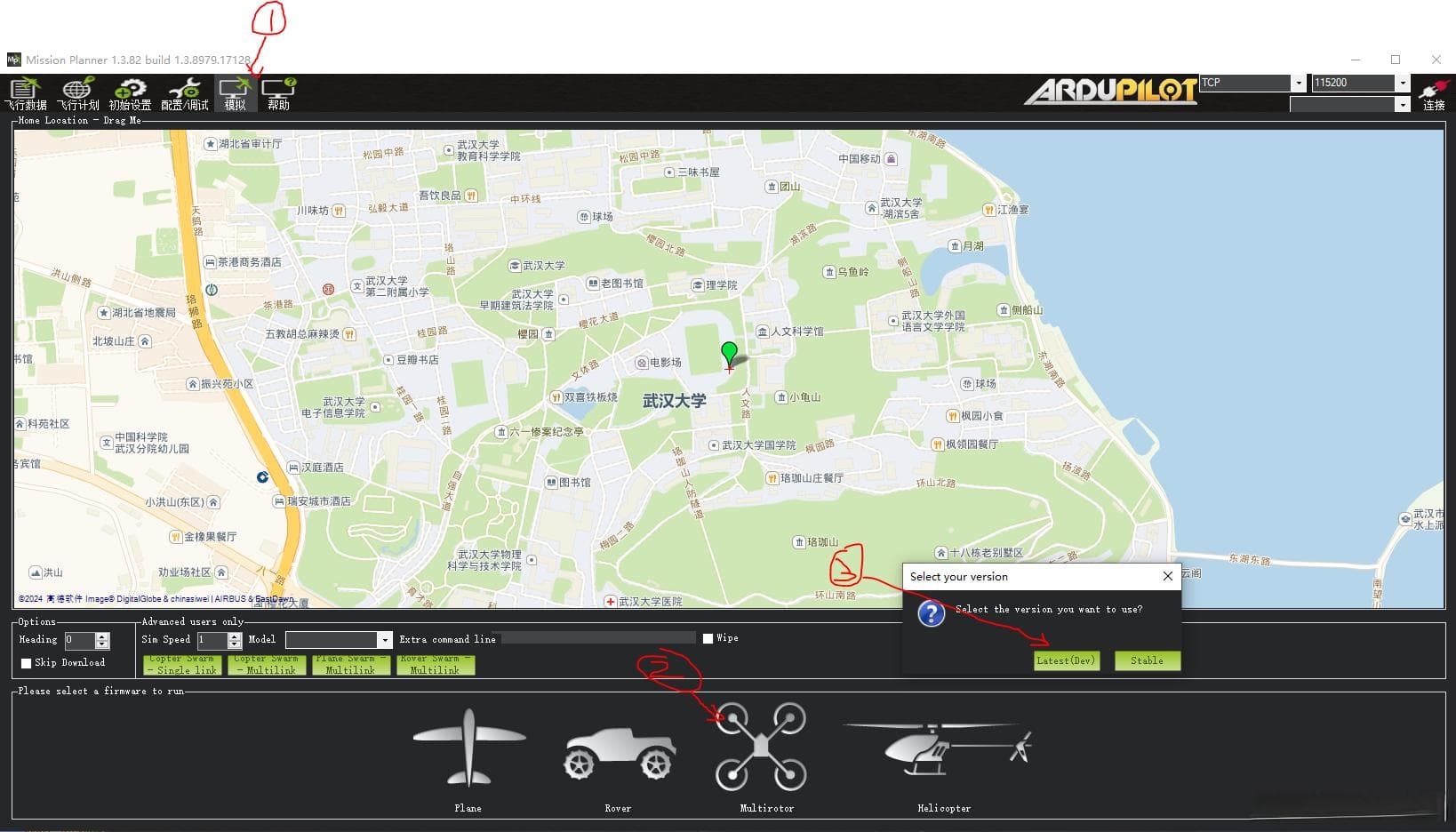Open the empty dropdown below baud rate
The width and height of the screenshot is (1456, 832).
pyautogui.click(x=1403, y=105)
